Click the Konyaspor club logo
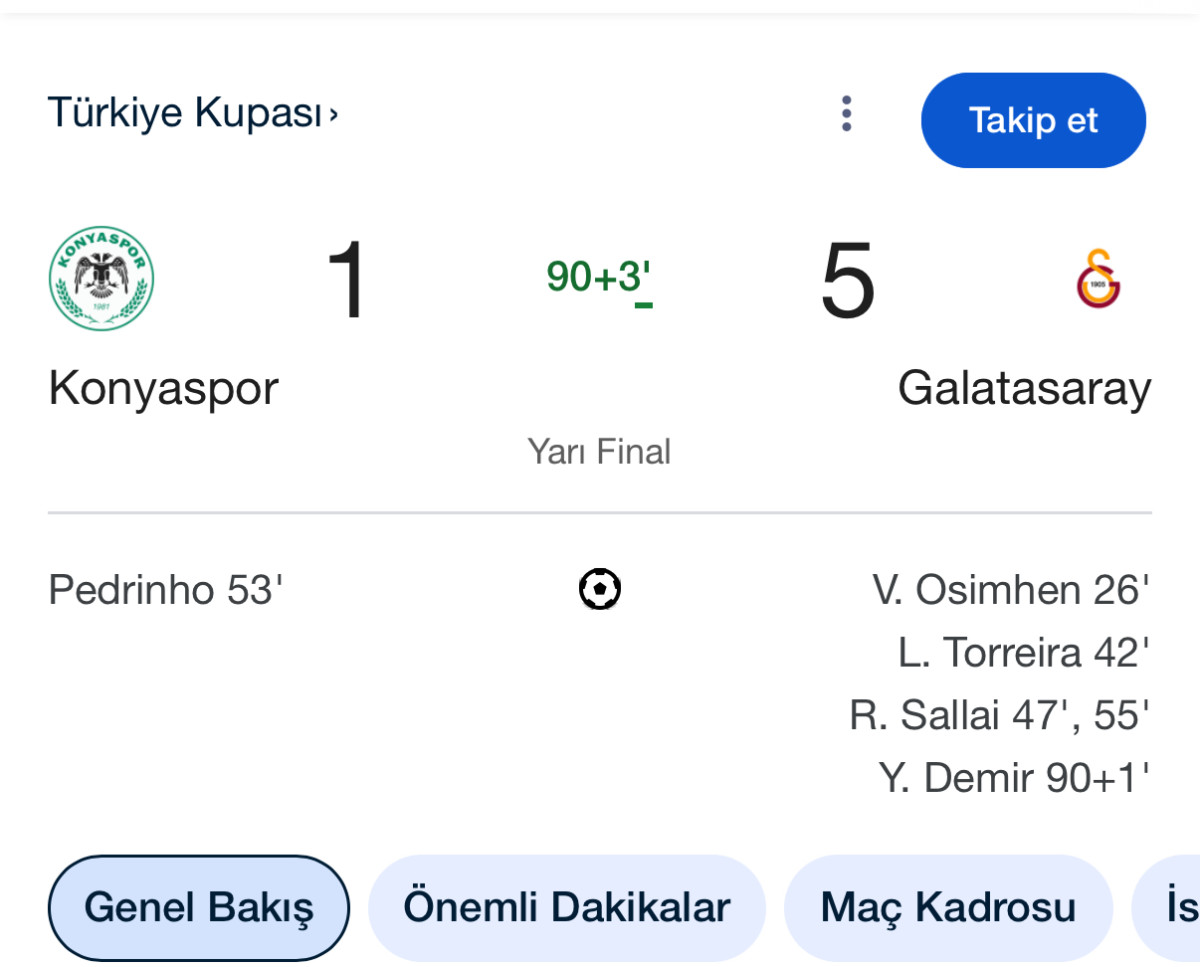Image resolution: width=1200 pixels, height=967 pixels. (x=101, y=279)
